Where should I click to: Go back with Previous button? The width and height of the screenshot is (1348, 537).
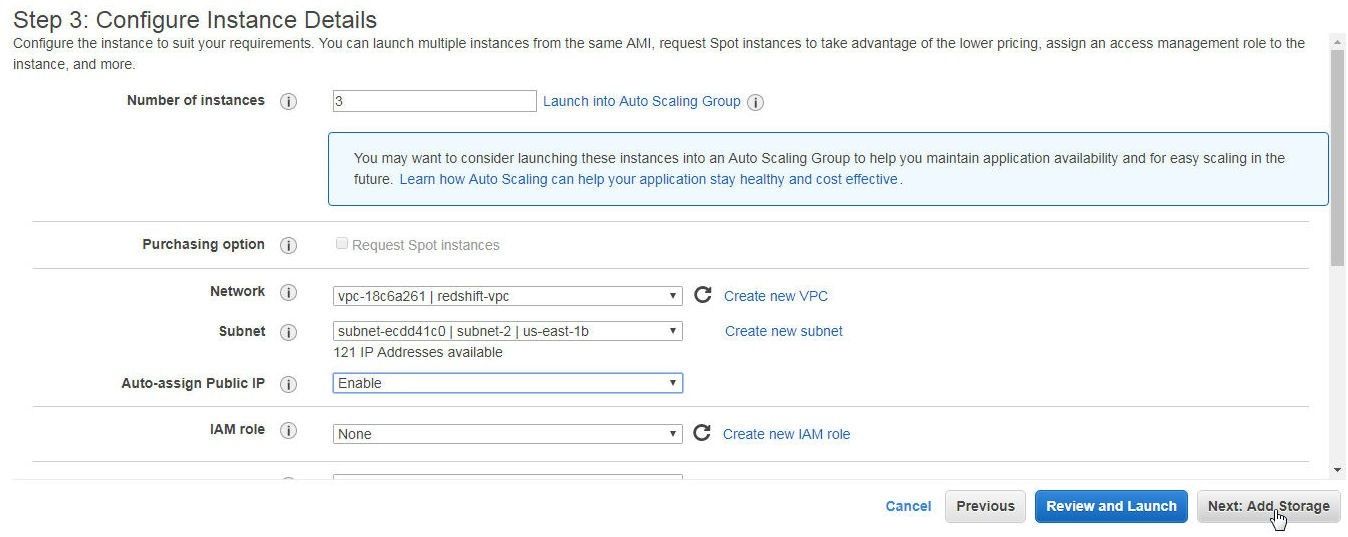point(986,506)
